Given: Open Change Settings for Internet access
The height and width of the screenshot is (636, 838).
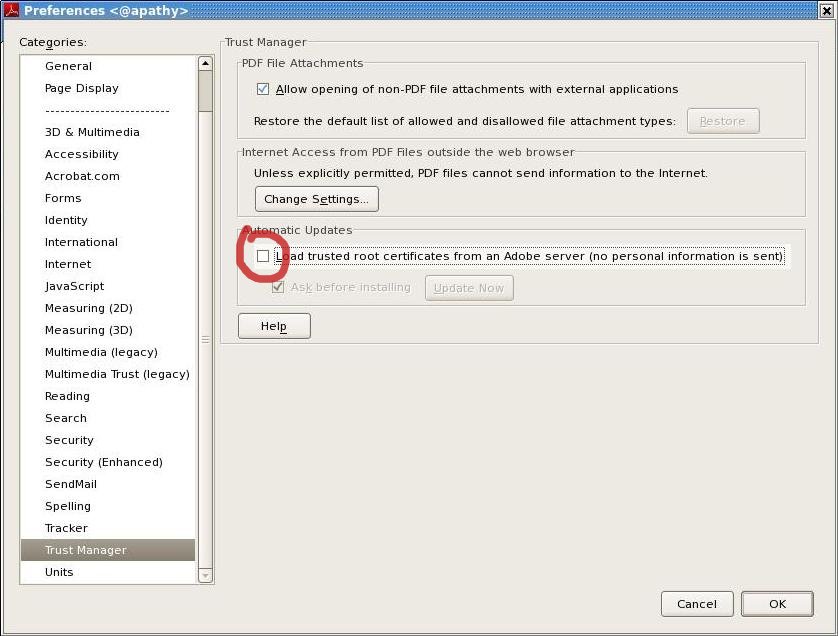Looking at the screenshot, I should tap(317, 199).
